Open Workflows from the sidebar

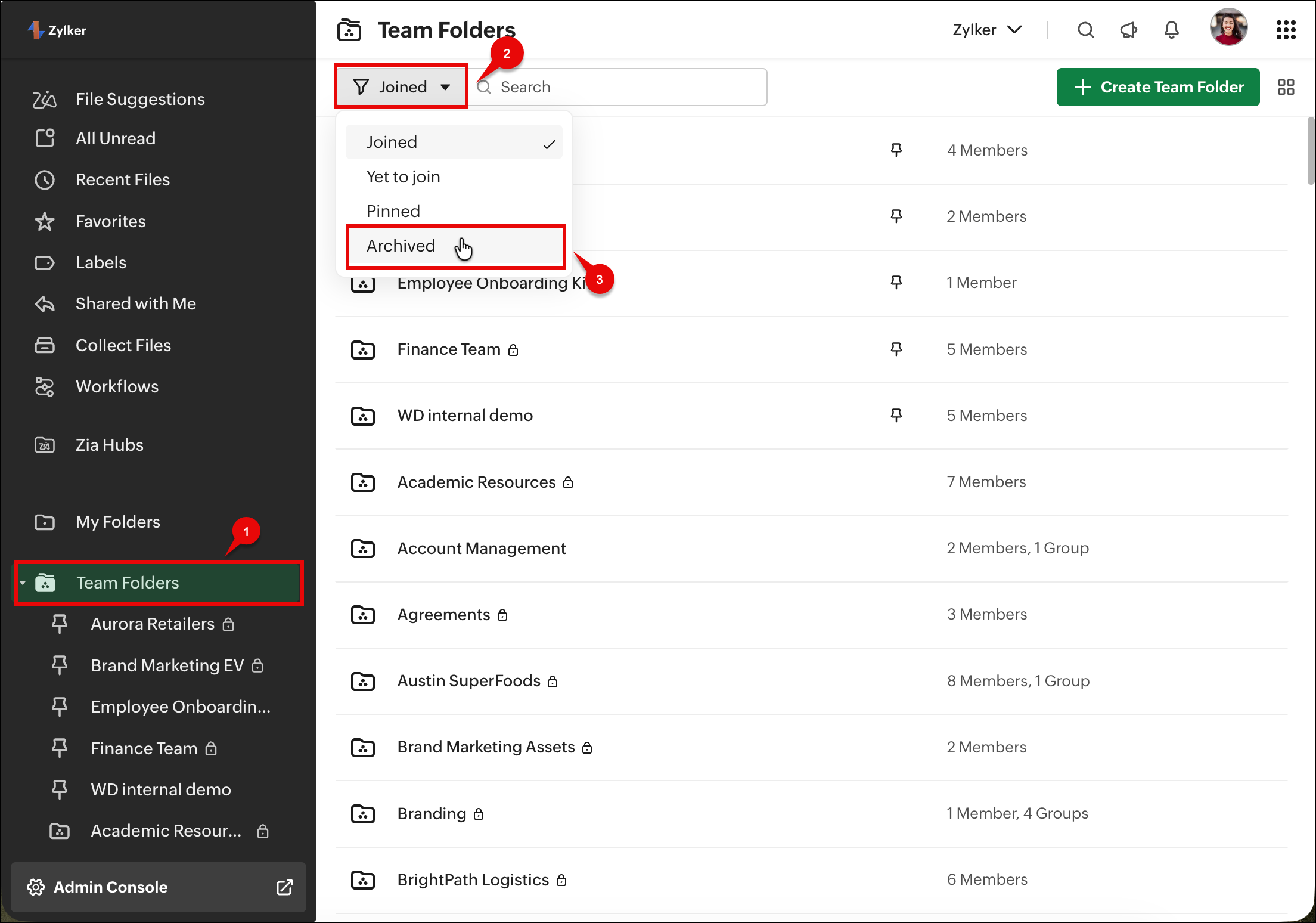click(x=117, y=386)
